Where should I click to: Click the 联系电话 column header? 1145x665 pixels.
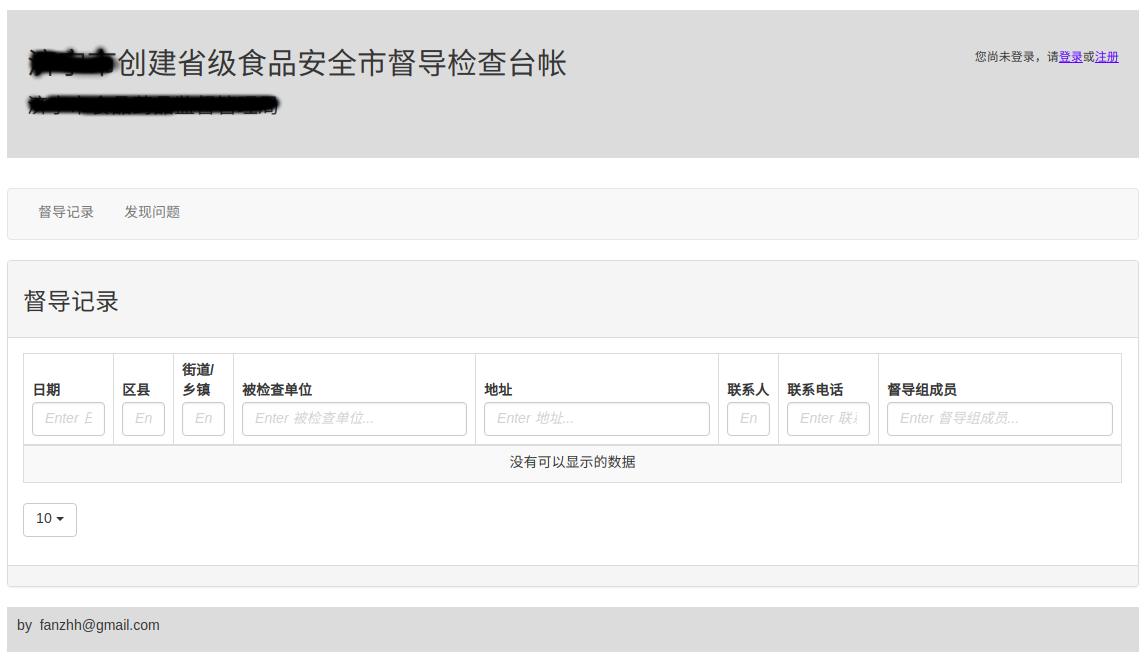coord(815,390)
